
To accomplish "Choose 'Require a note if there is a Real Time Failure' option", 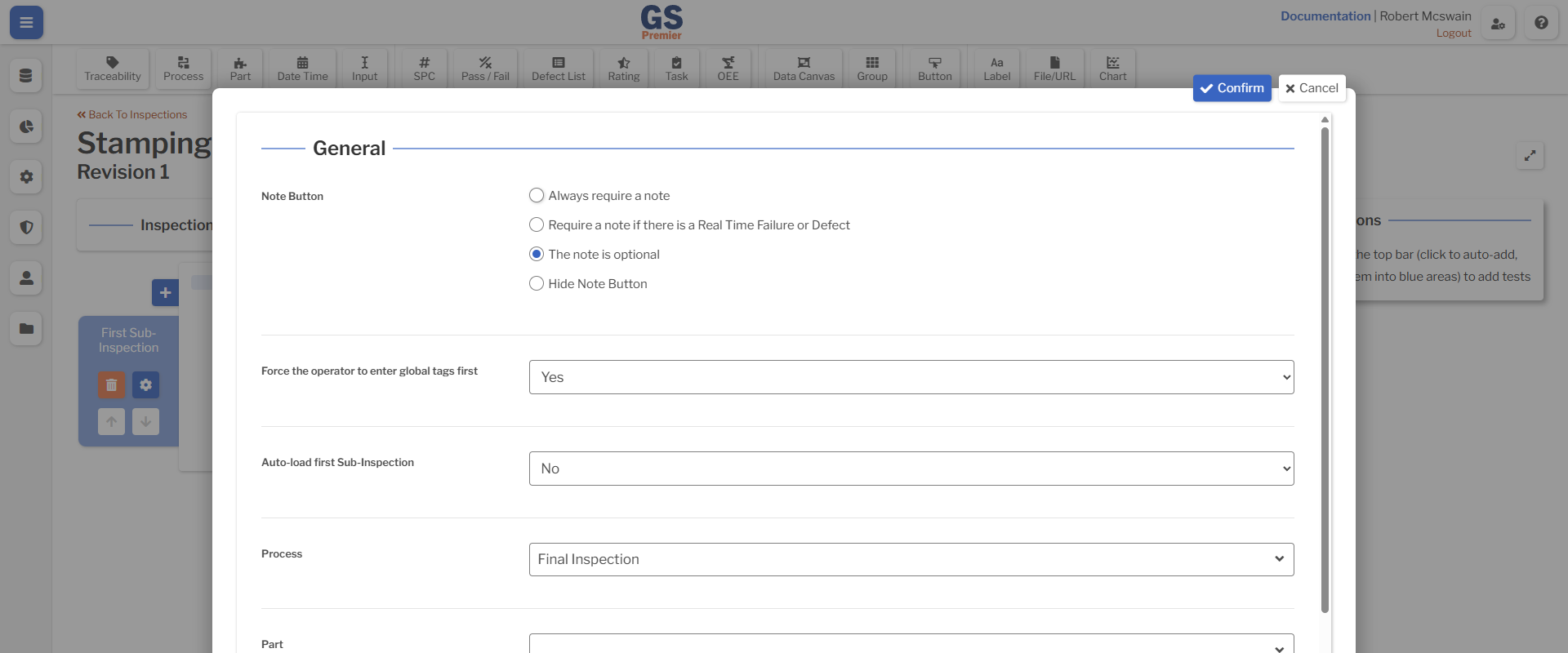I will [x=537, y=225].
